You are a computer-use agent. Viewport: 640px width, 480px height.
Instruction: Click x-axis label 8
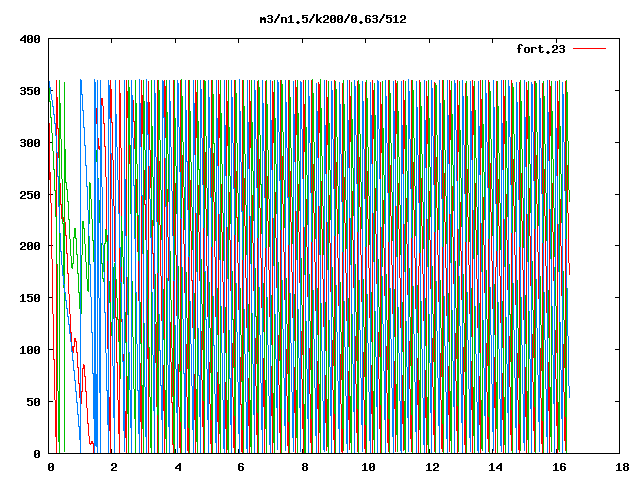pyautogui.click(x=305, y=467)
